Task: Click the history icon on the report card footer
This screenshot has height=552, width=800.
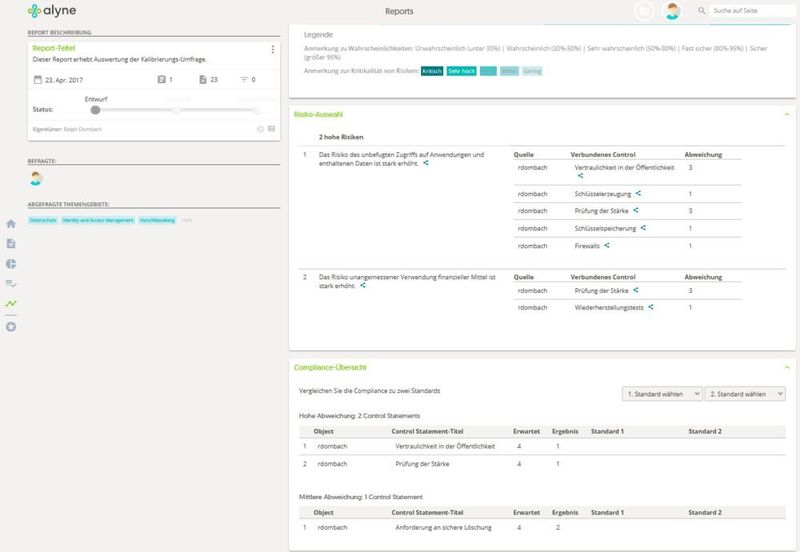Action: [260, 129]
